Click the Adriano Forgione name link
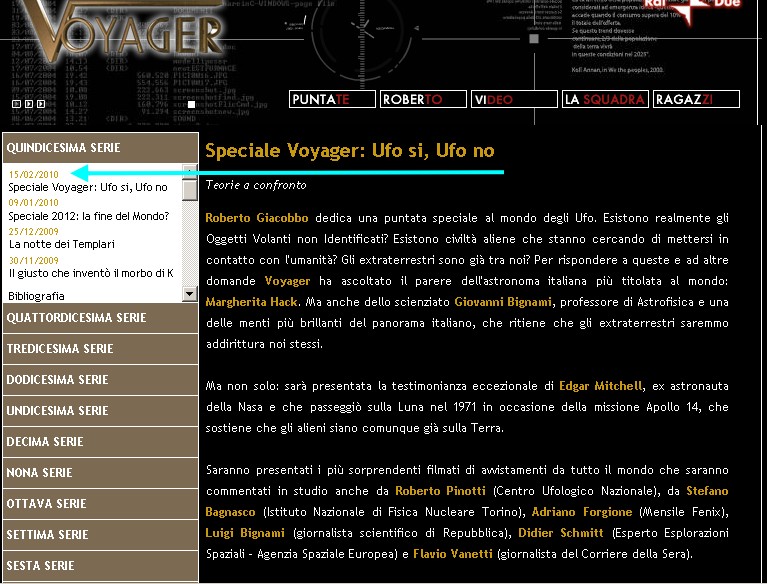The width and height of the screenshot is (767, 584). tap(582, 512)
